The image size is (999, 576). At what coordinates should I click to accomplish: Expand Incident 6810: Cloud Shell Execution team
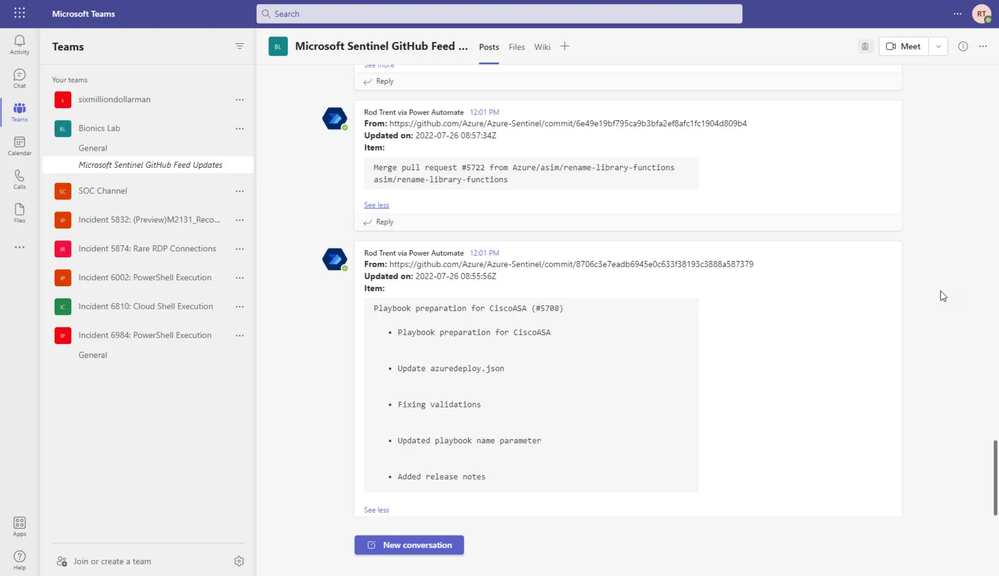(x=145, y=306)
